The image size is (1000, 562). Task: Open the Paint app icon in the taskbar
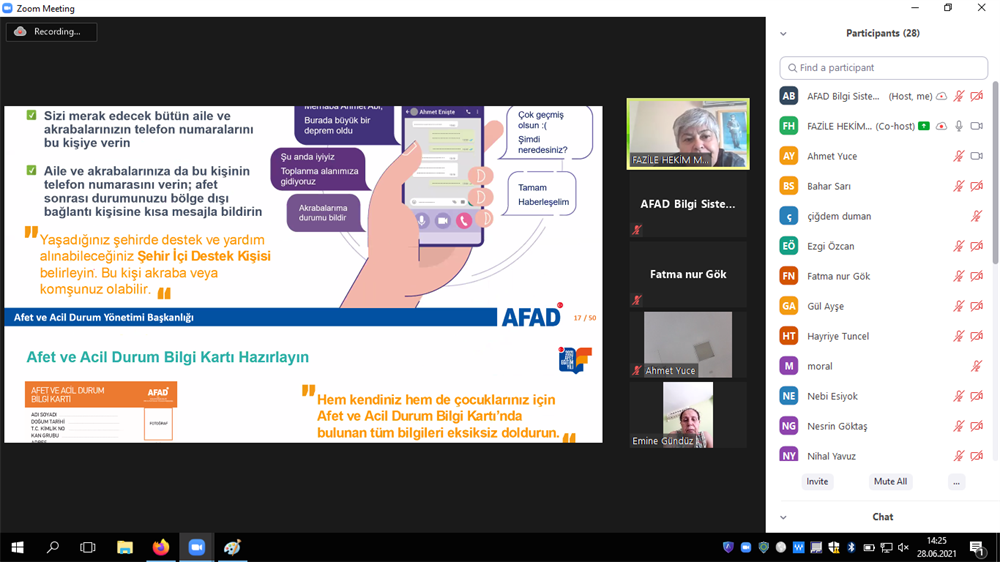[232, 547]
